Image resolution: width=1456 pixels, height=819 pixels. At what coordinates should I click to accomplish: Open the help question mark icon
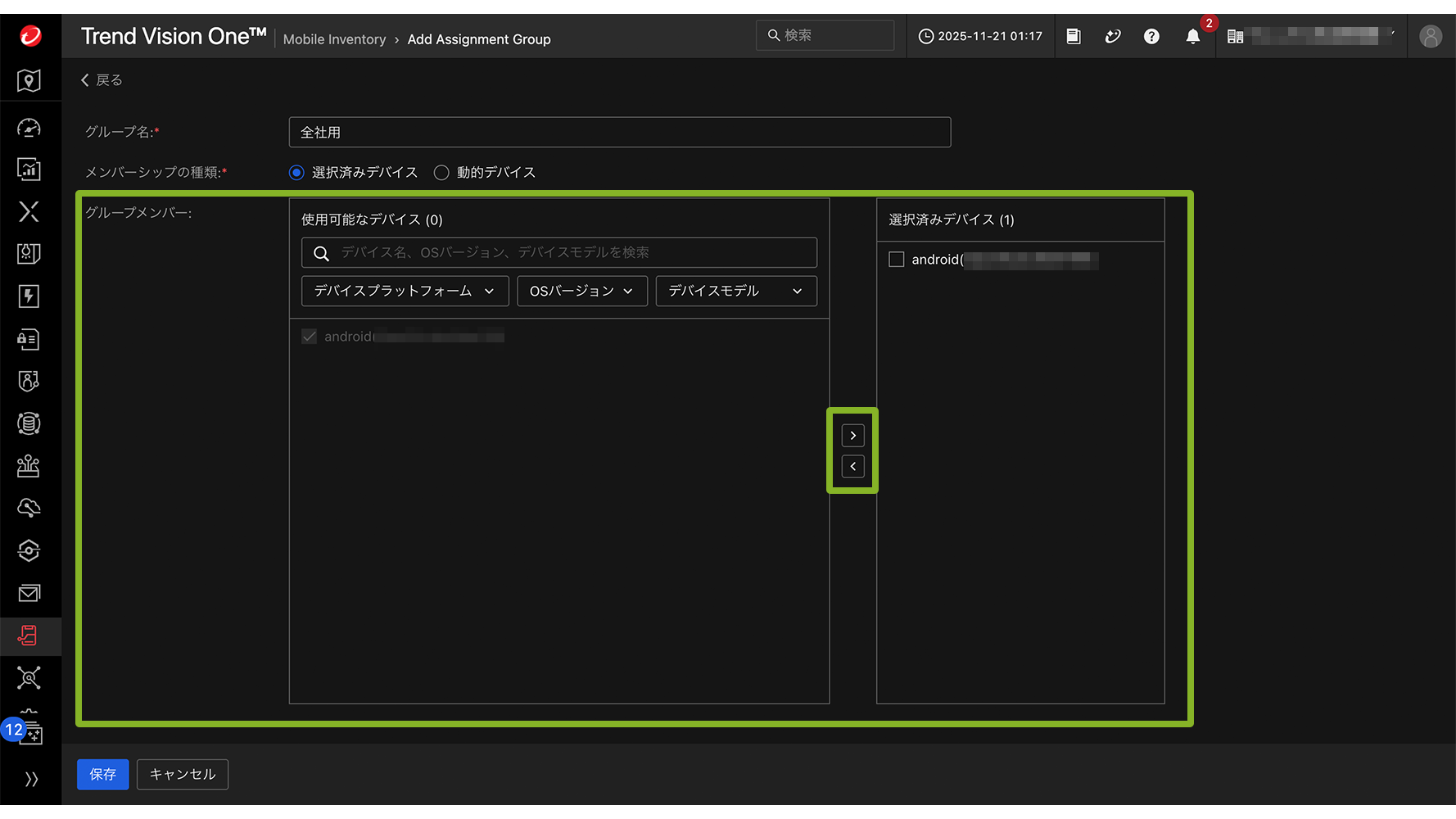(x=1151, y=37)
